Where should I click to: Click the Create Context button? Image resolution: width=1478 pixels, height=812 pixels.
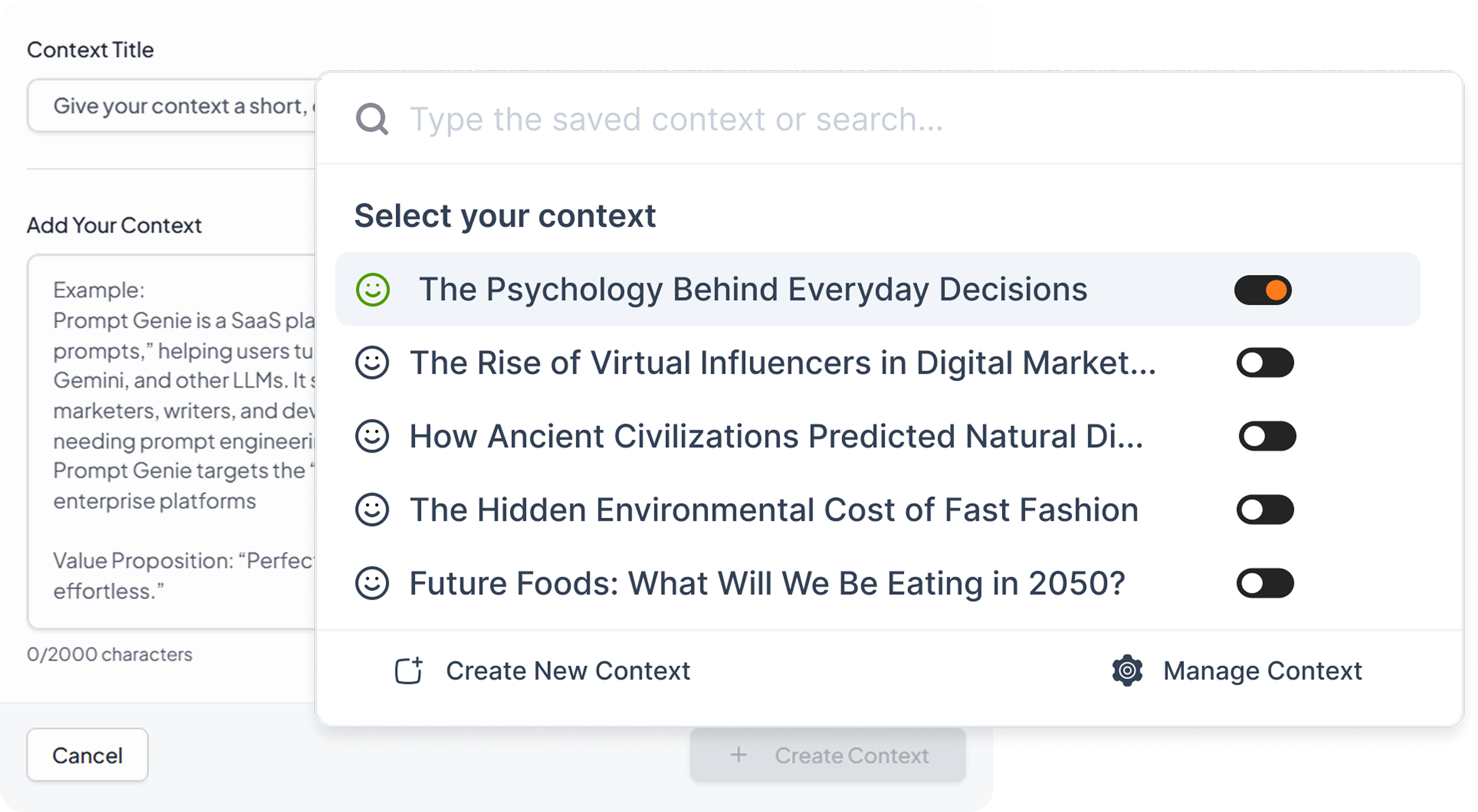pos(827,755)
